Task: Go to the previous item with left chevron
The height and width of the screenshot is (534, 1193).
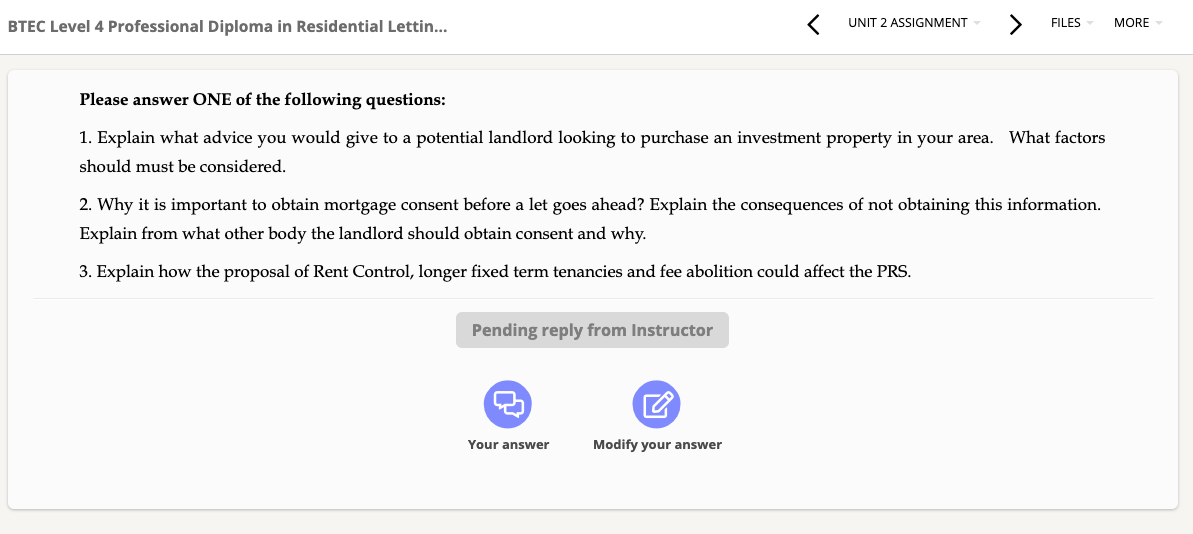Action: (813, 24)
